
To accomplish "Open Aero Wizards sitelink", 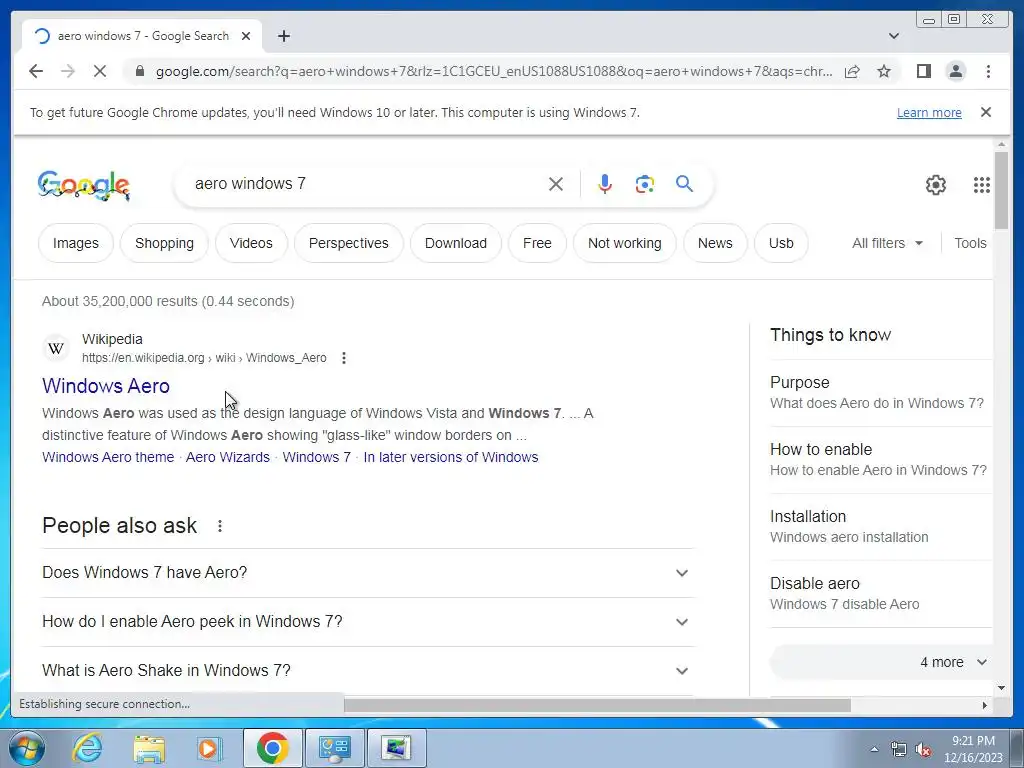I will [x=228, y=457].
